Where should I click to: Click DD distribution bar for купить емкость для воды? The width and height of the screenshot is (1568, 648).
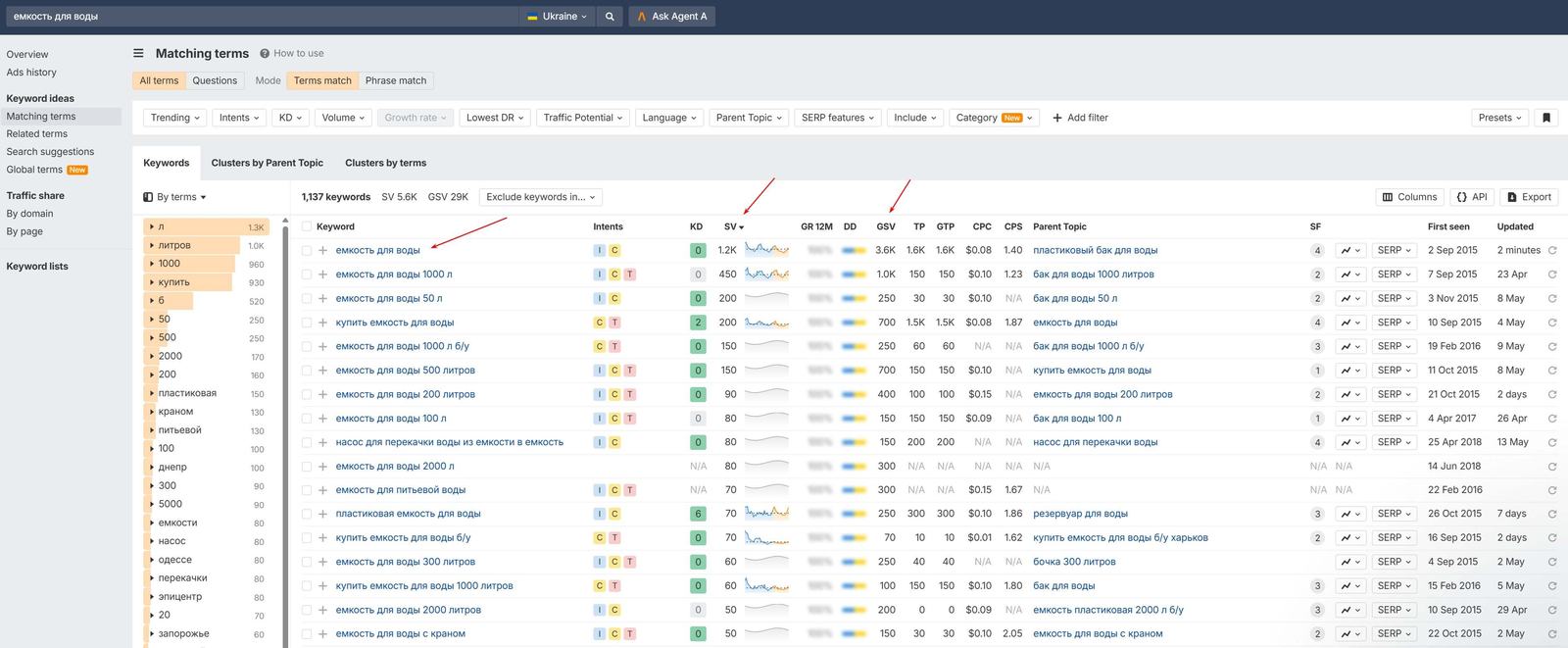854,323
